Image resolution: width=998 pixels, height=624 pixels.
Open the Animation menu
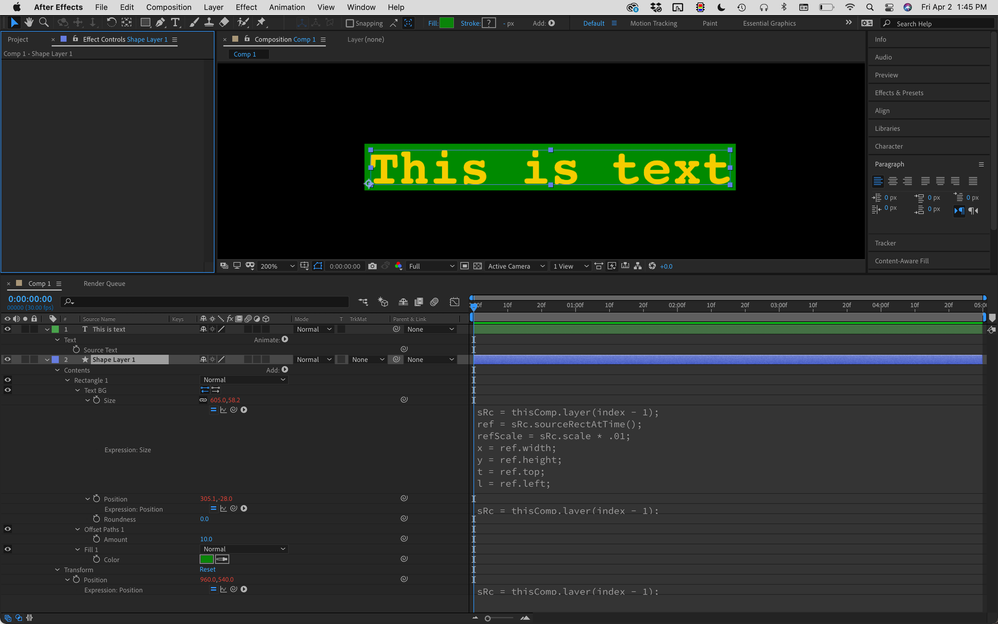(287, 7)
